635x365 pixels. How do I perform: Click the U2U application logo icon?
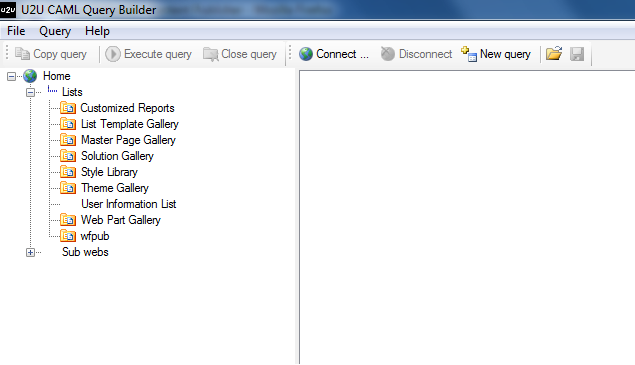pyautogui.click(x=8, y=10)
